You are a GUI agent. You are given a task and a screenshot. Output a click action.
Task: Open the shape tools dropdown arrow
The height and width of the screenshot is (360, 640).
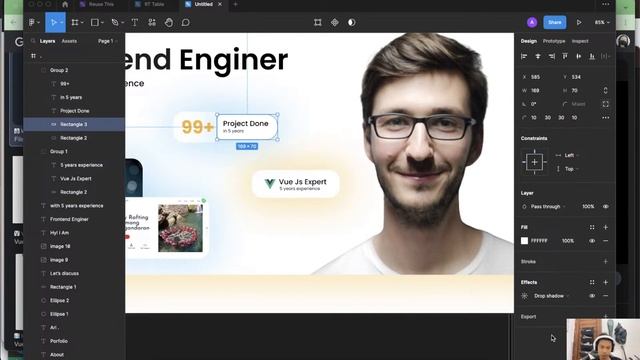coord(102,22)
